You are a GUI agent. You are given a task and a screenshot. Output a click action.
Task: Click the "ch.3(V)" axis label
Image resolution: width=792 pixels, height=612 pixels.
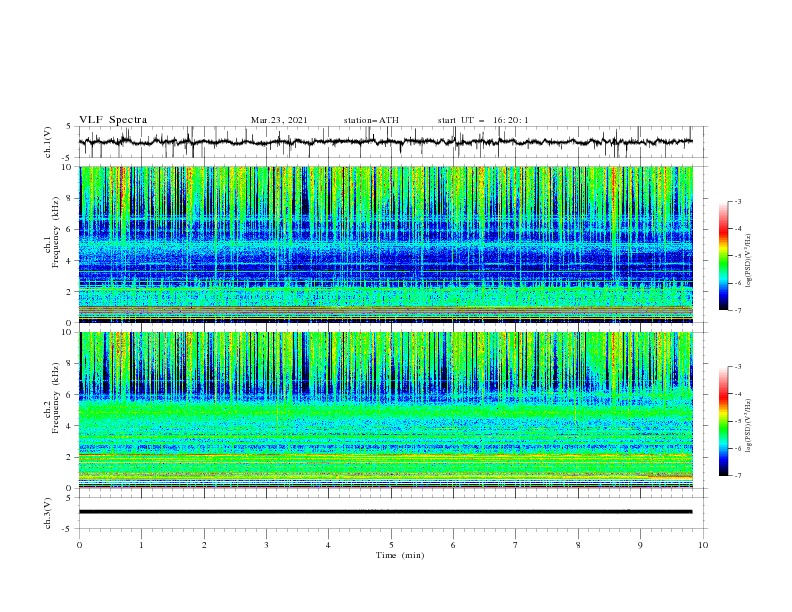48,513
